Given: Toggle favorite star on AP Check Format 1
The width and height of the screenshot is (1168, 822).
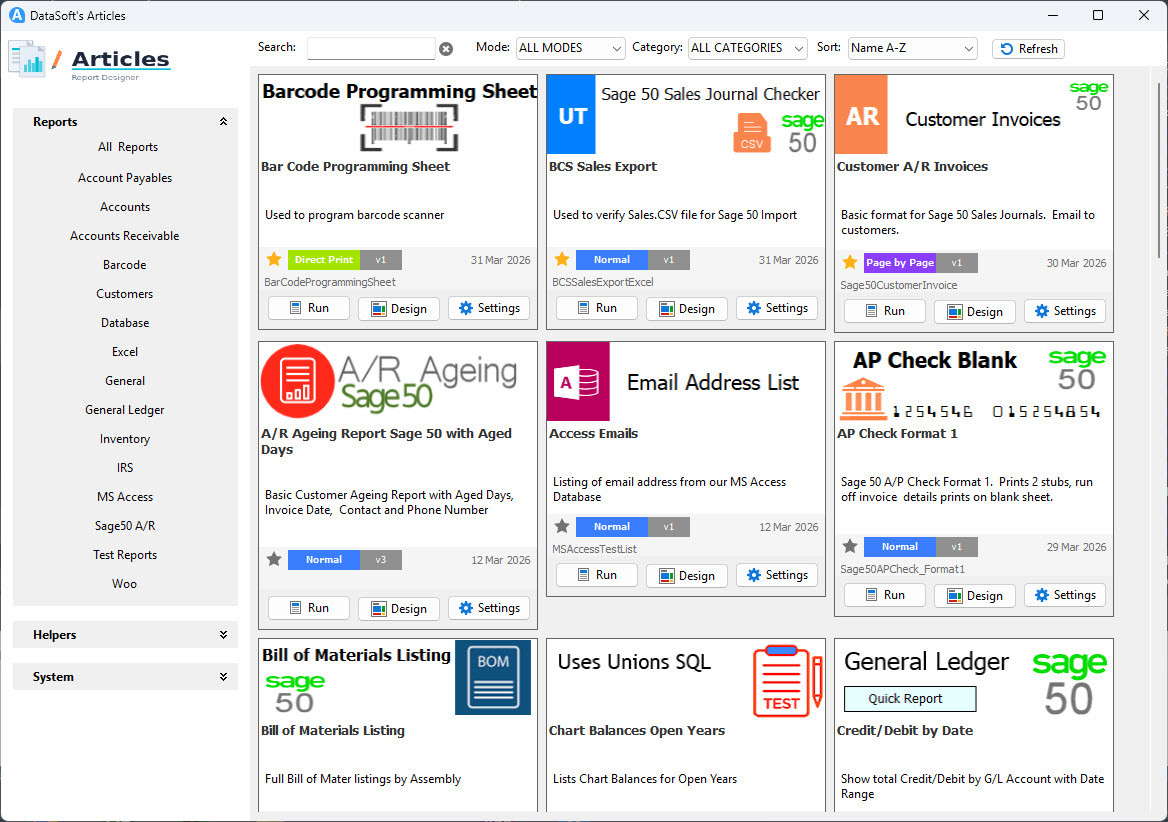Looking at the screenshot, I should tap(850, 547).
